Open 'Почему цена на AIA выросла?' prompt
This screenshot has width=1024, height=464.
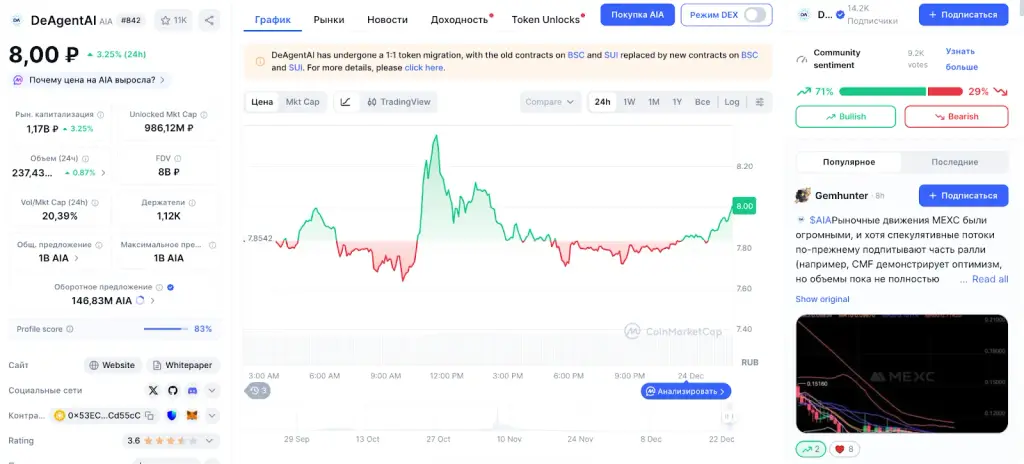(x=91, y=80)
